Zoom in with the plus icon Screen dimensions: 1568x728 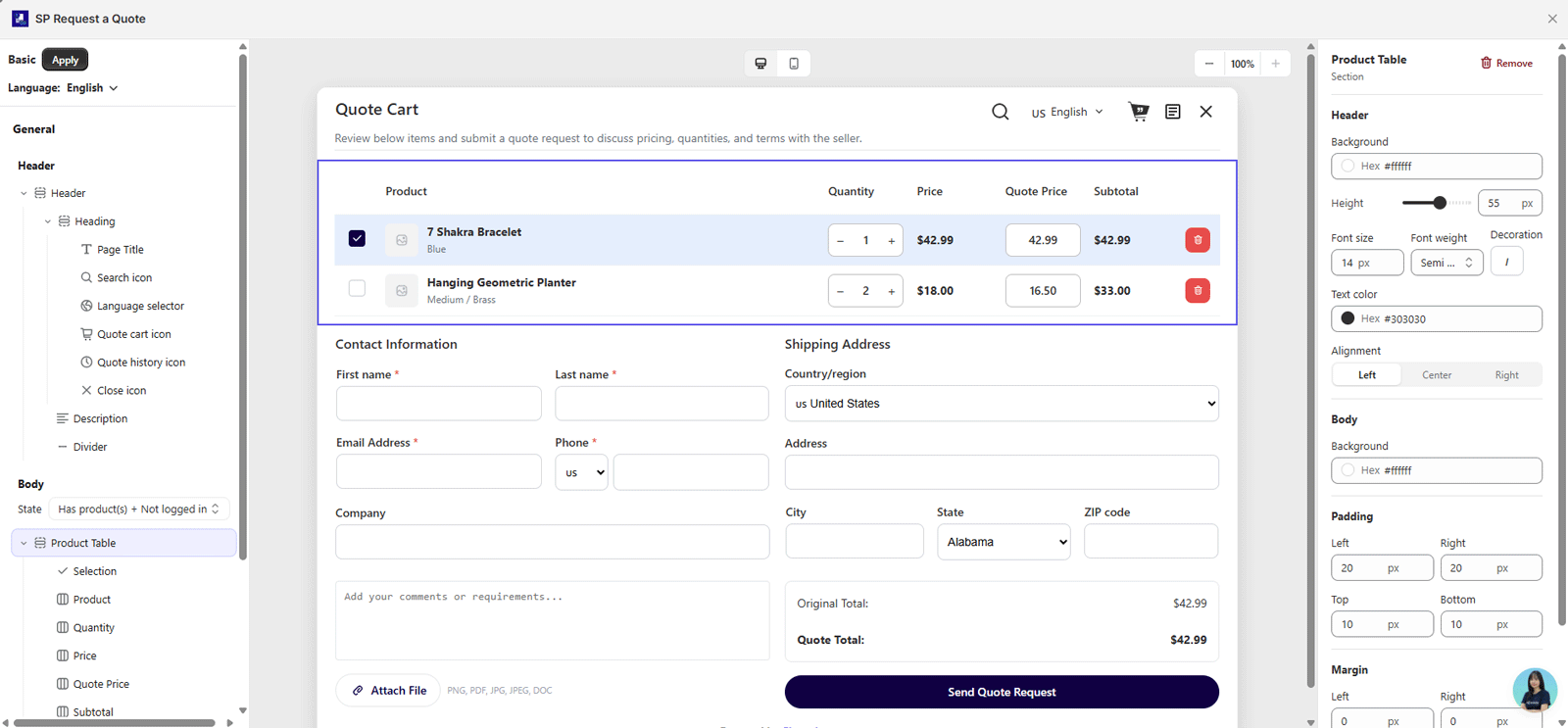point(1275,64)
